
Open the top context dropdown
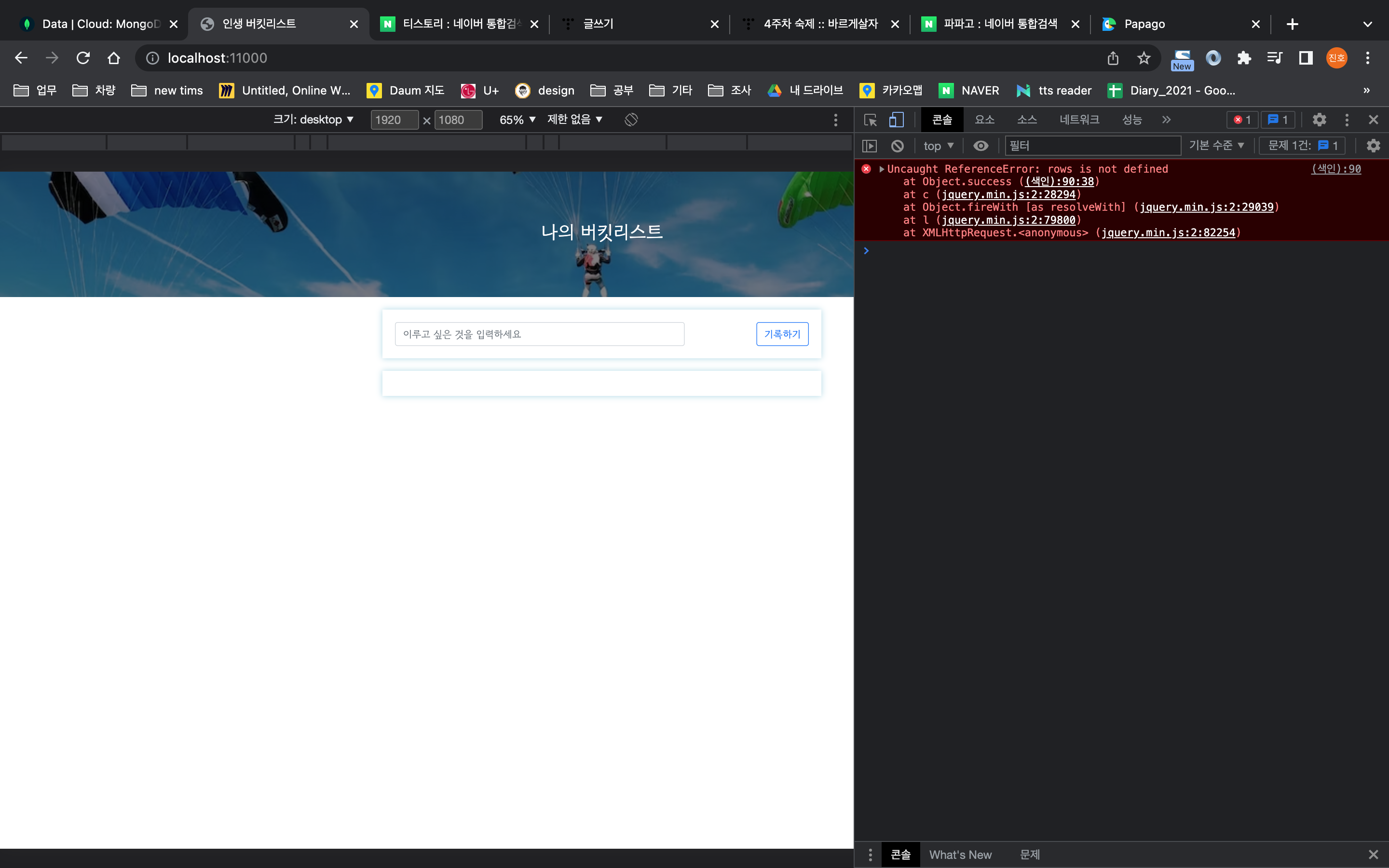pos(939,146)
